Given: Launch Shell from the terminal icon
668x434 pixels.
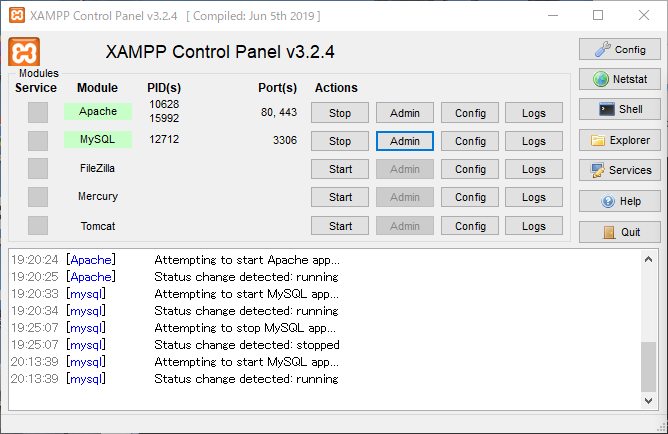Looking at the screenshot, I should [619, 110].
